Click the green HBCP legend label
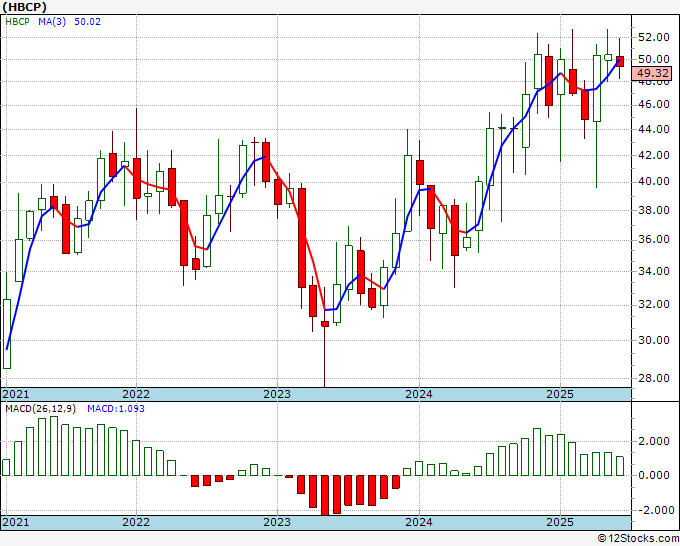The image size is (680, 546). [x=17, y=21]
